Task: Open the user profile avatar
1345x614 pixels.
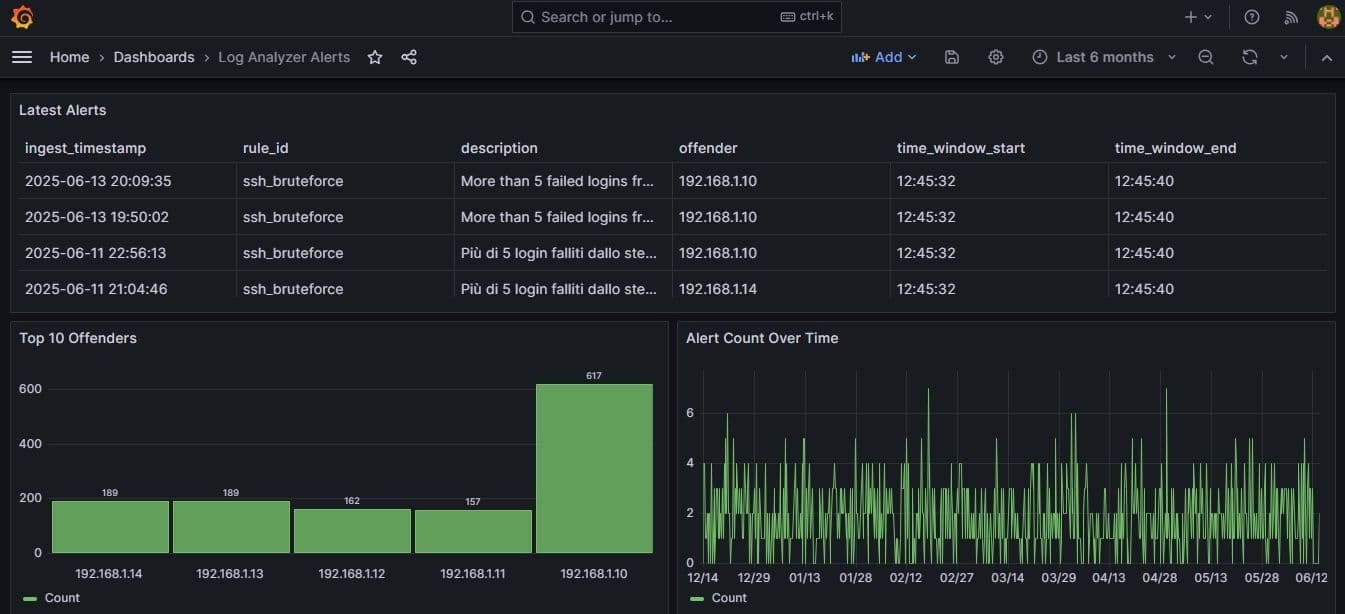Action: [1329, 17]
